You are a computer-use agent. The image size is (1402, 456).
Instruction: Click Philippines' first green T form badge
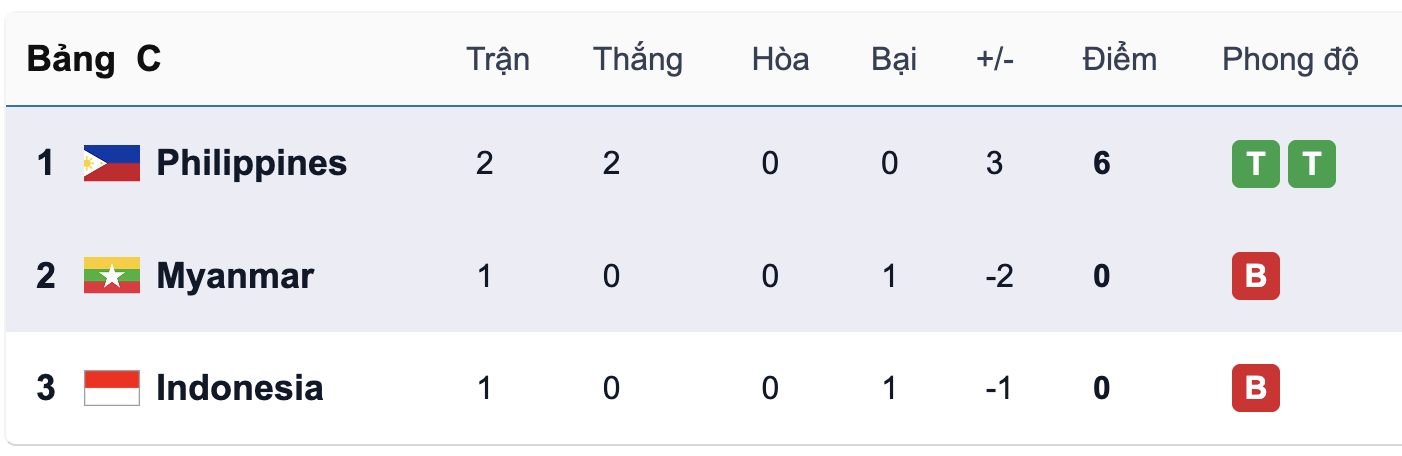[1255, 163]
